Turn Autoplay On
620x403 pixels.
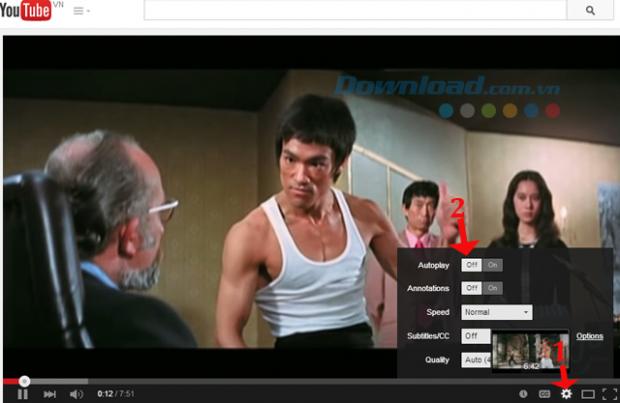tap(493, 265)
